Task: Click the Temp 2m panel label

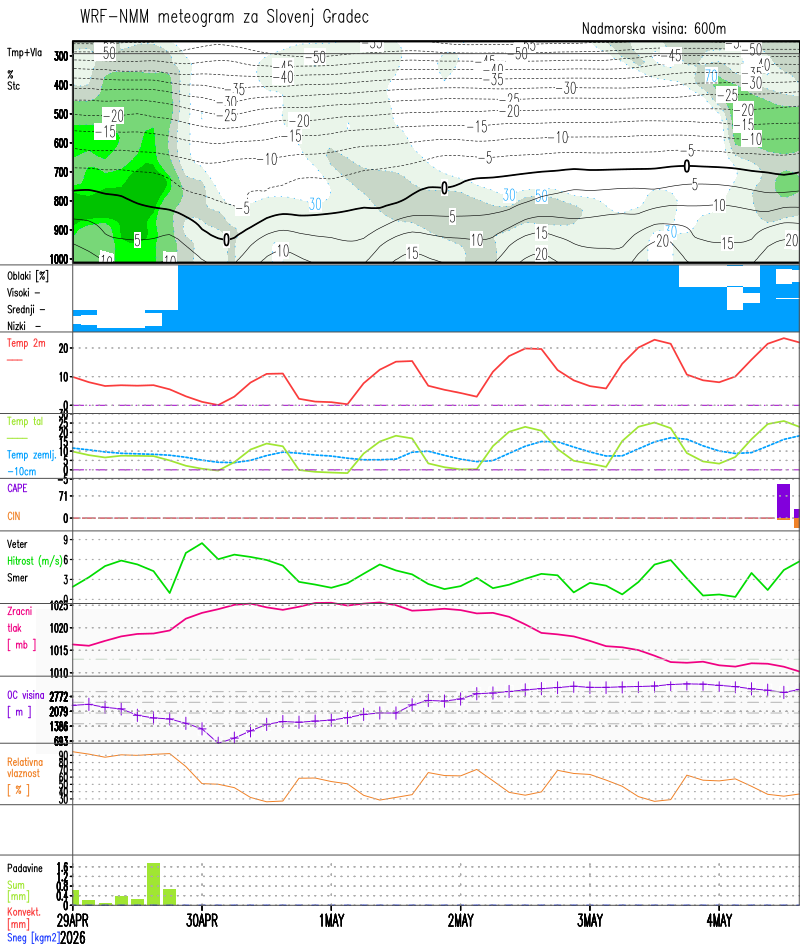Action: (x=24, y=344)
